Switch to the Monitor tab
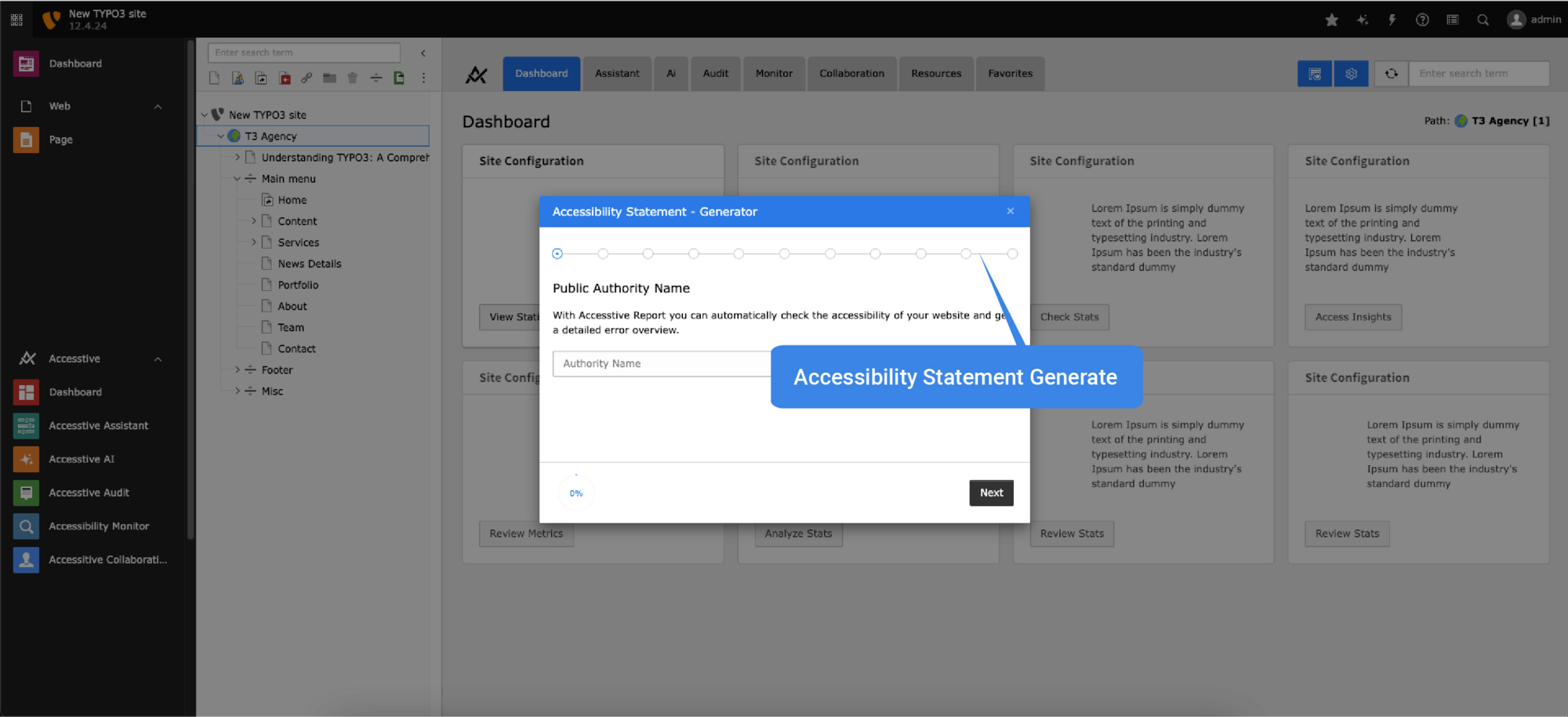This screenshot has height=717, width=1568. [x=774, y=74]
